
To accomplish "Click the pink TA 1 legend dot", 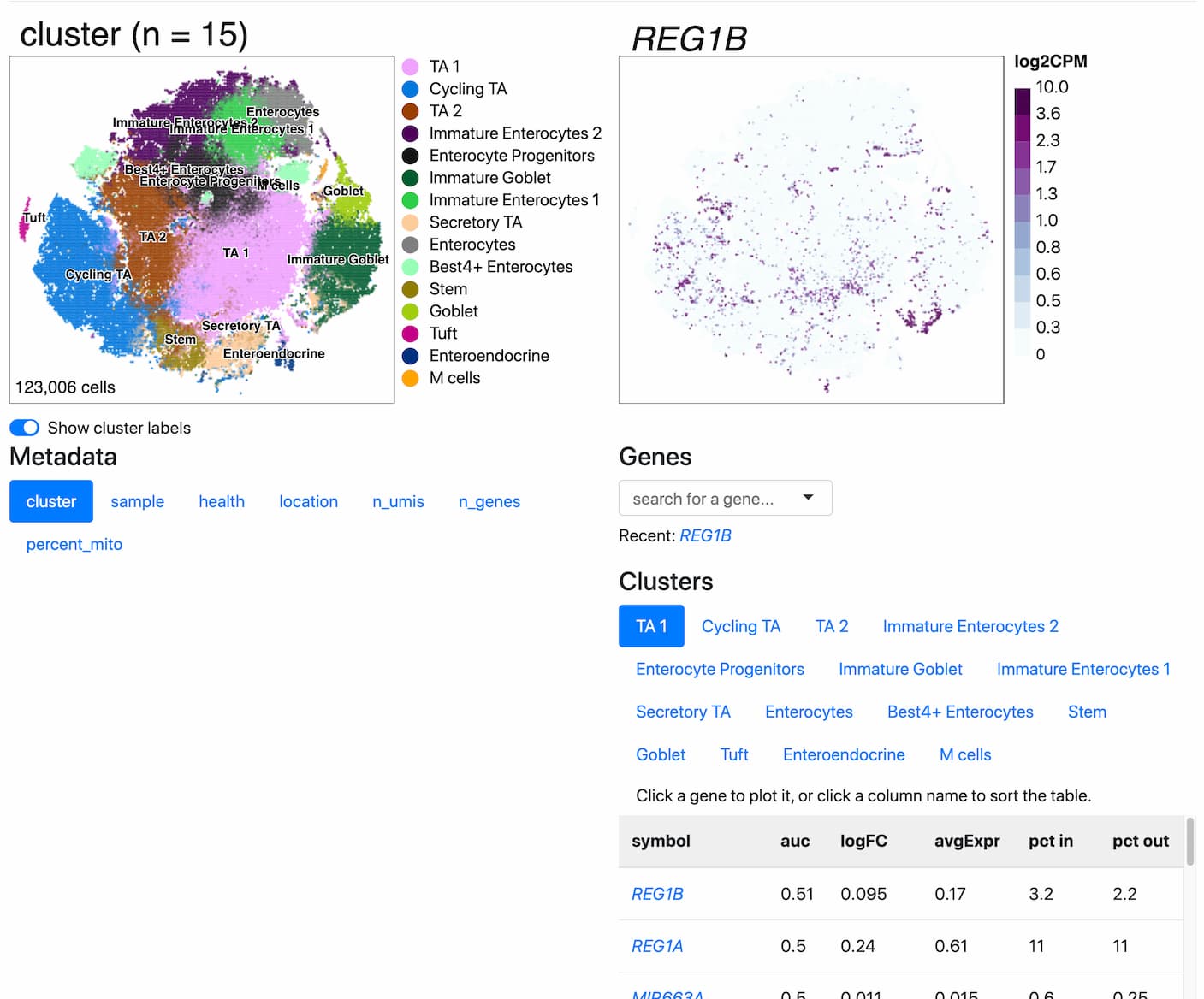I will pos(411,67).
